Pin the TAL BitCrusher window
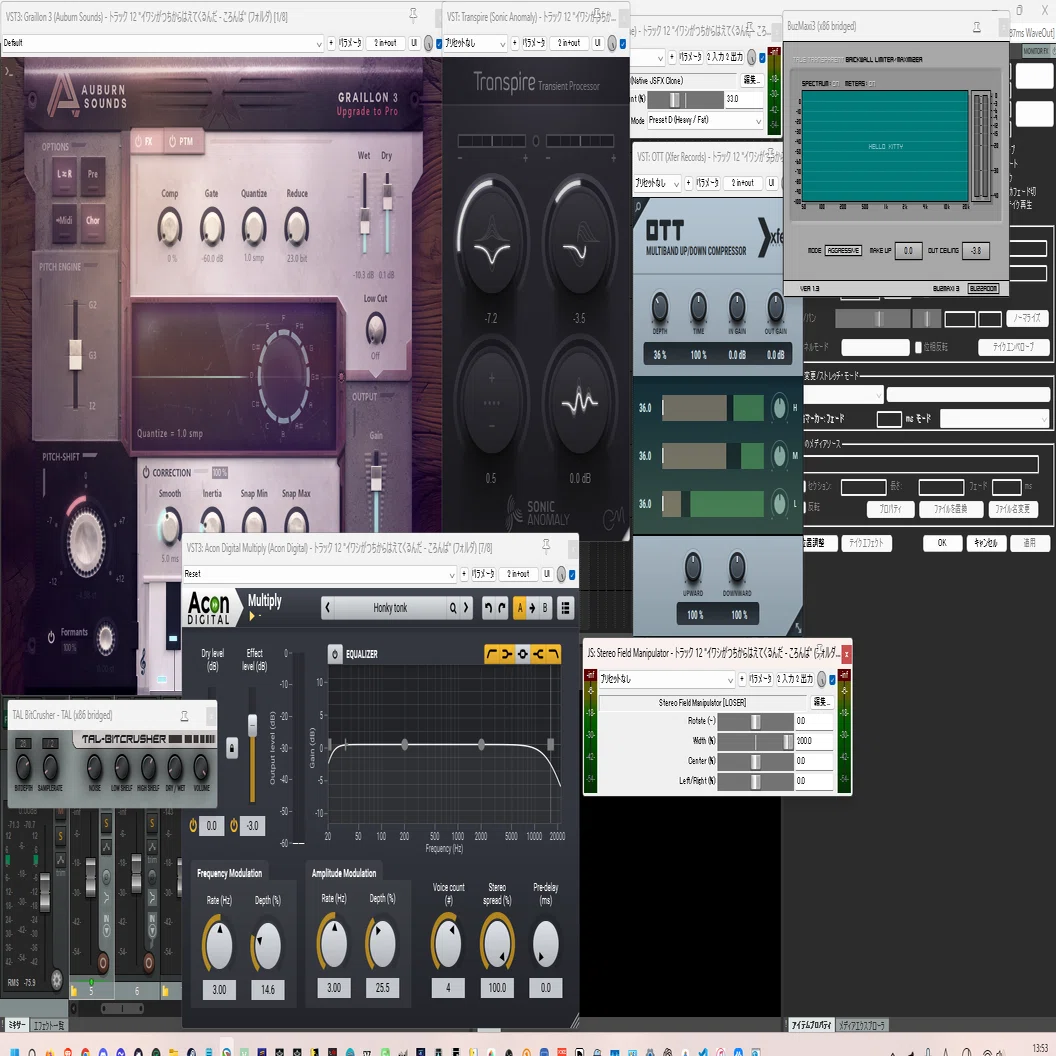This screenshot has width=1056, height=1056. [184, 715]
